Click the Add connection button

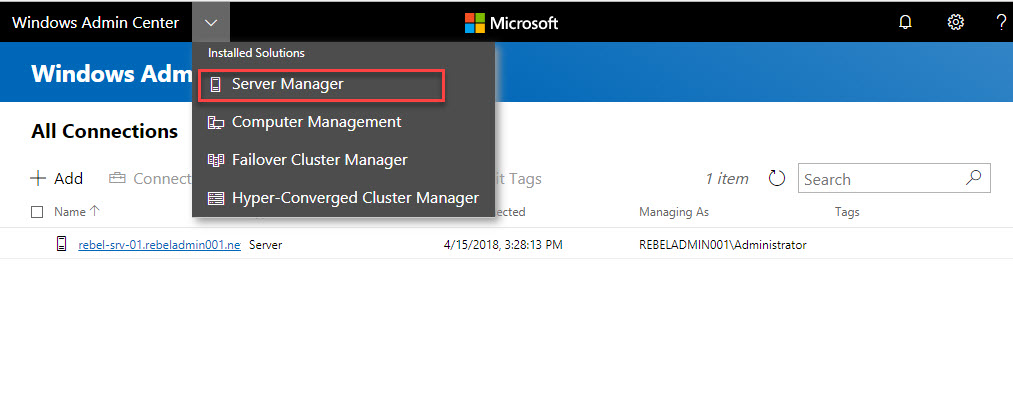57,179
